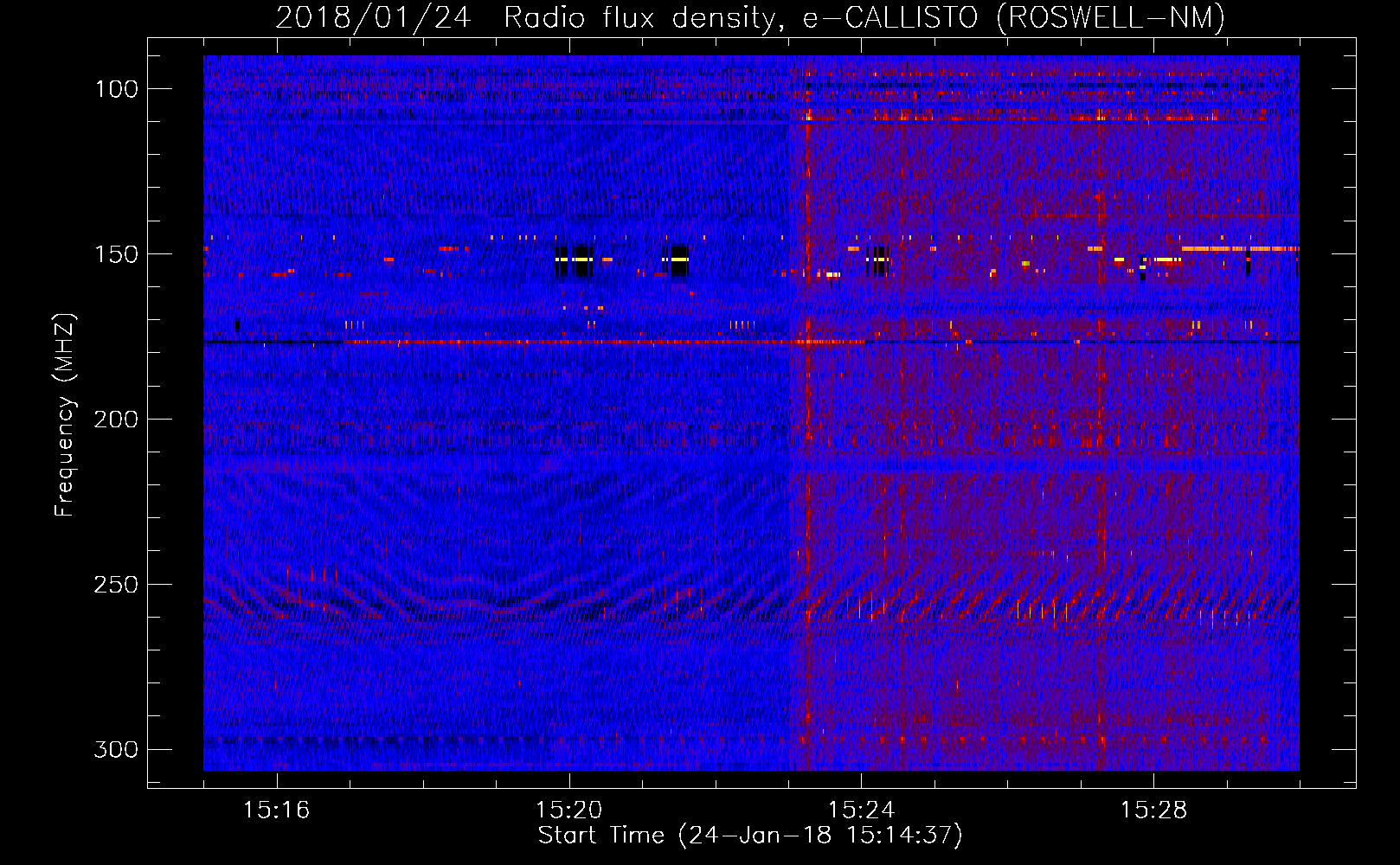Click the 15:20 time tick label
1400x865 pixels.
[x=569, y=811]
